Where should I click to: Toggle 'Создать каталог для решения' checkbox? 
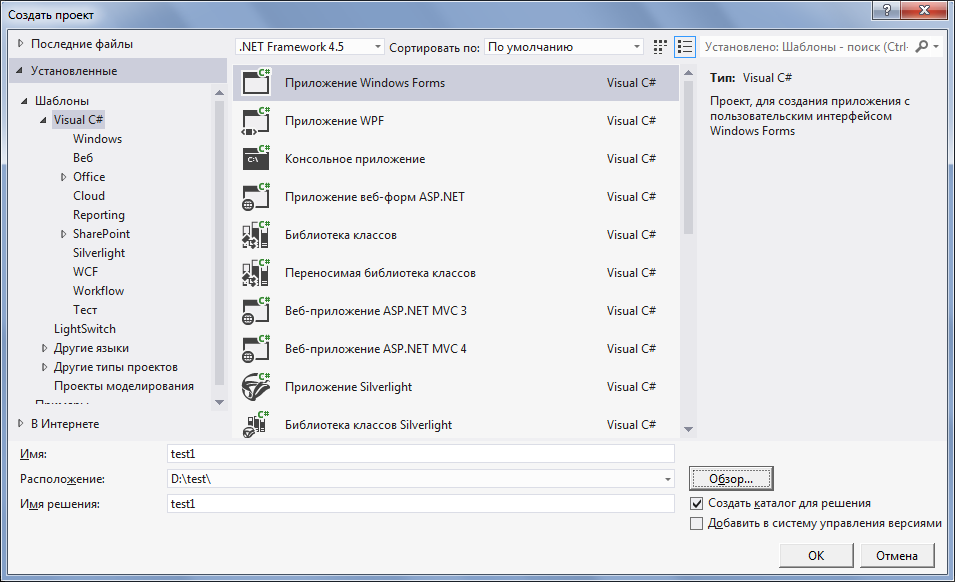pyautogui.click(x=696, y=503)
